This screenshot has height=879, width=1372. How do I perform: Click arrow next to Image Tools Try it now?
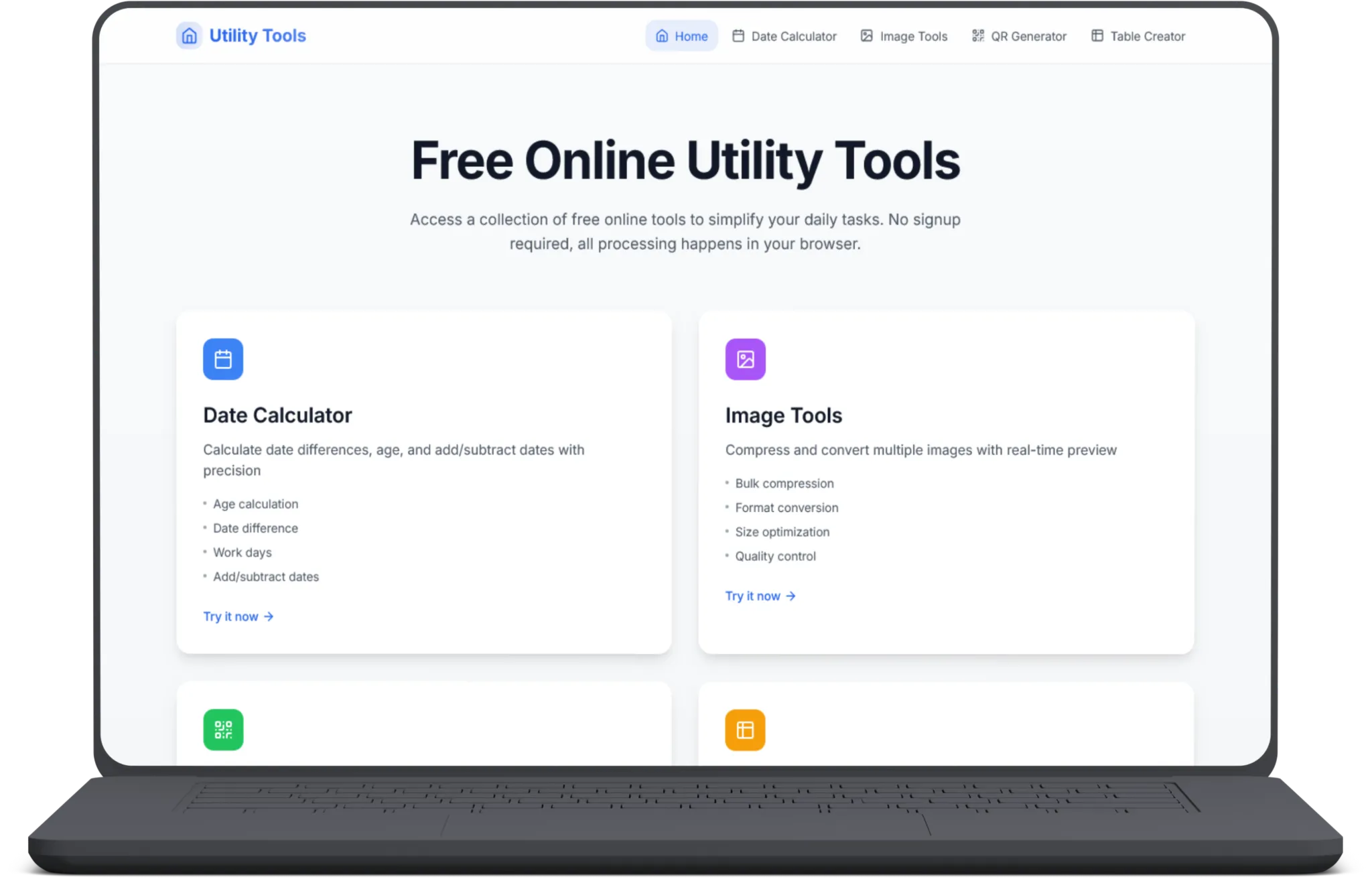tap(791, 596)
